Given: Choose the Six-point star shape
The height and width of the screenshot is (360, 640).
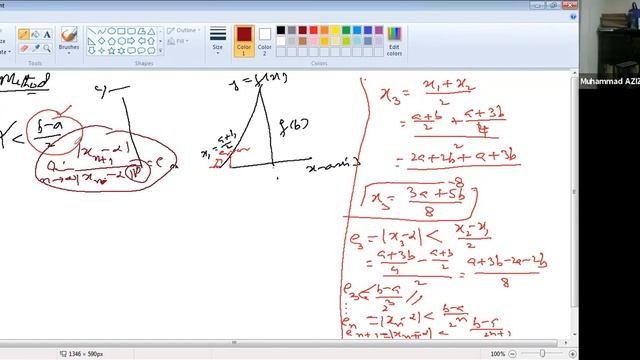Looking at the screenshot, I should click(121, 51).
